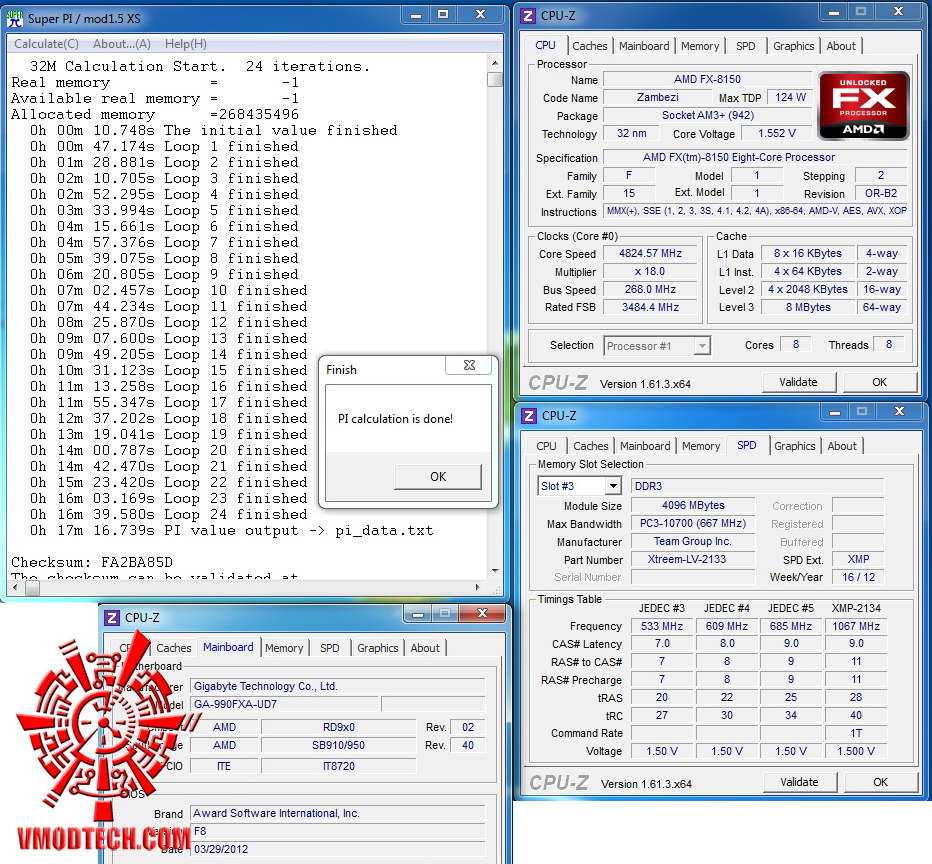This screenshot has width=932, height=864.
Task: Switch to SPD tab in top CPU-Z window
Action: pos(745,46)
